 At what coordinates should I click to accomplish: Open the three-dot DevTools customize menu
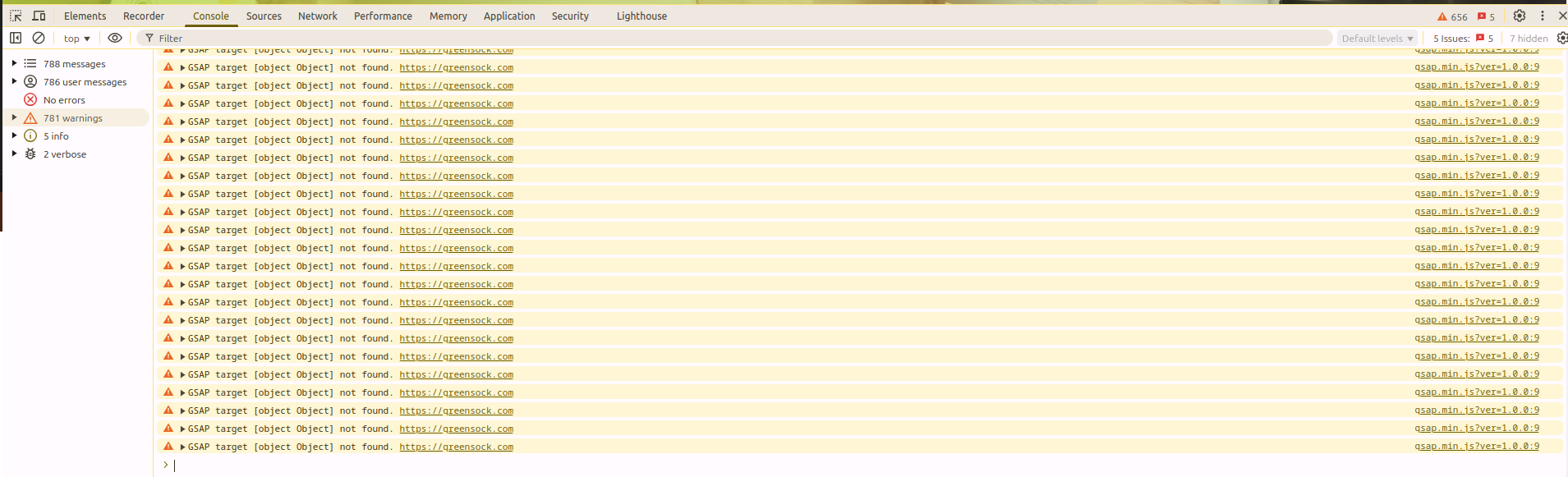[x=1542, y=16]
